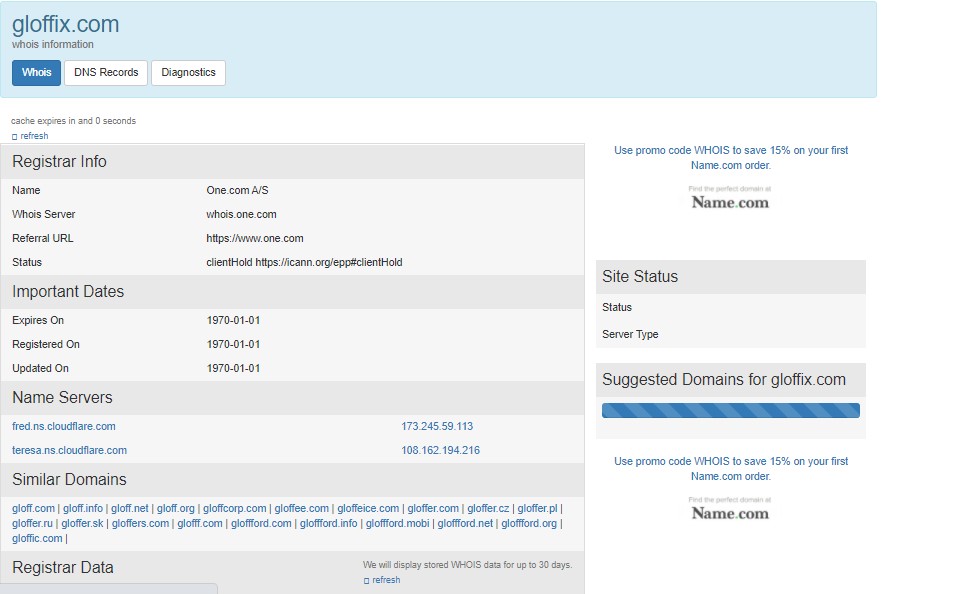Click the Suggested Domains loading progress bar
967x594 pixels.
pyautogui.click(x=731, y=410)
